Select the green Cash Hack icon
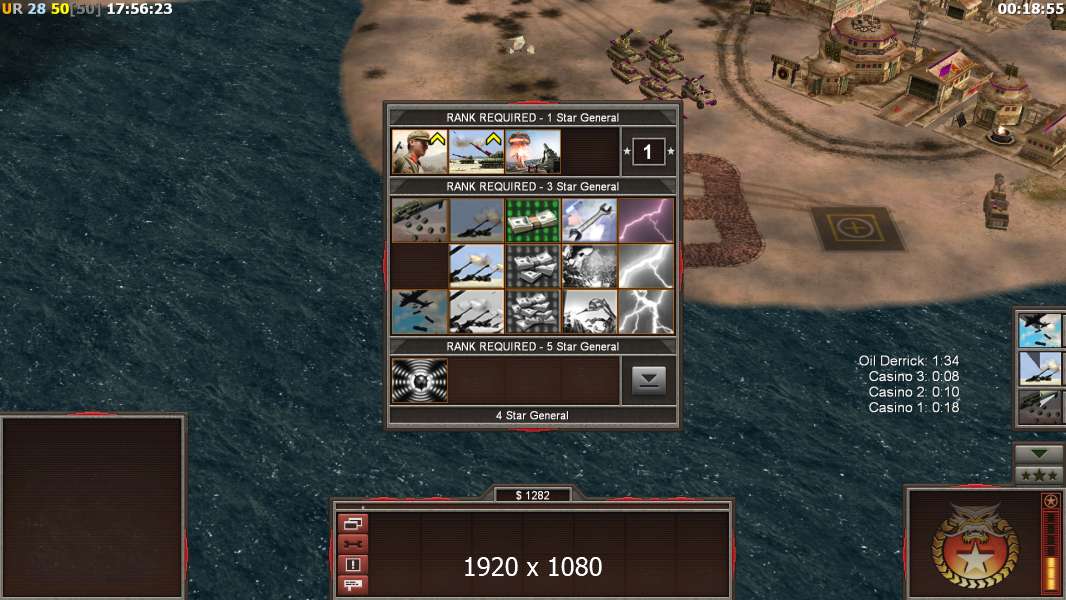Screen dimensions: 1066x600 tap(533, 220)
